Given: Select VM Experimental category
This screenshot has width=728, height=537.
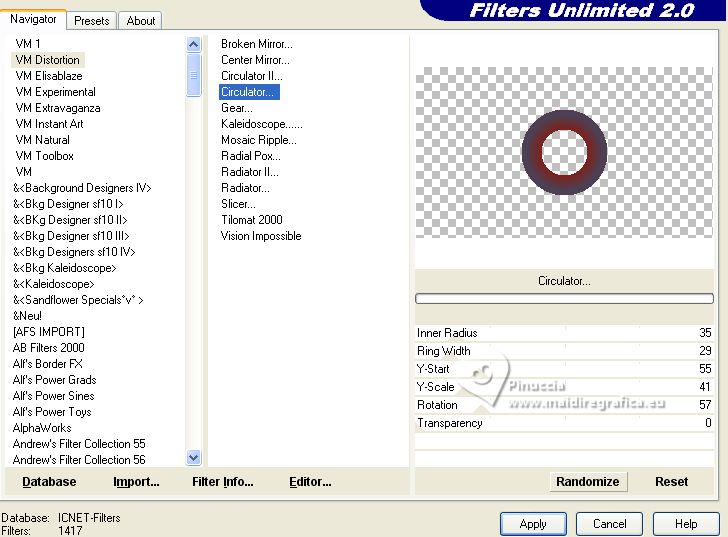Looking at the screenshot, I should (x=55, y=92).
